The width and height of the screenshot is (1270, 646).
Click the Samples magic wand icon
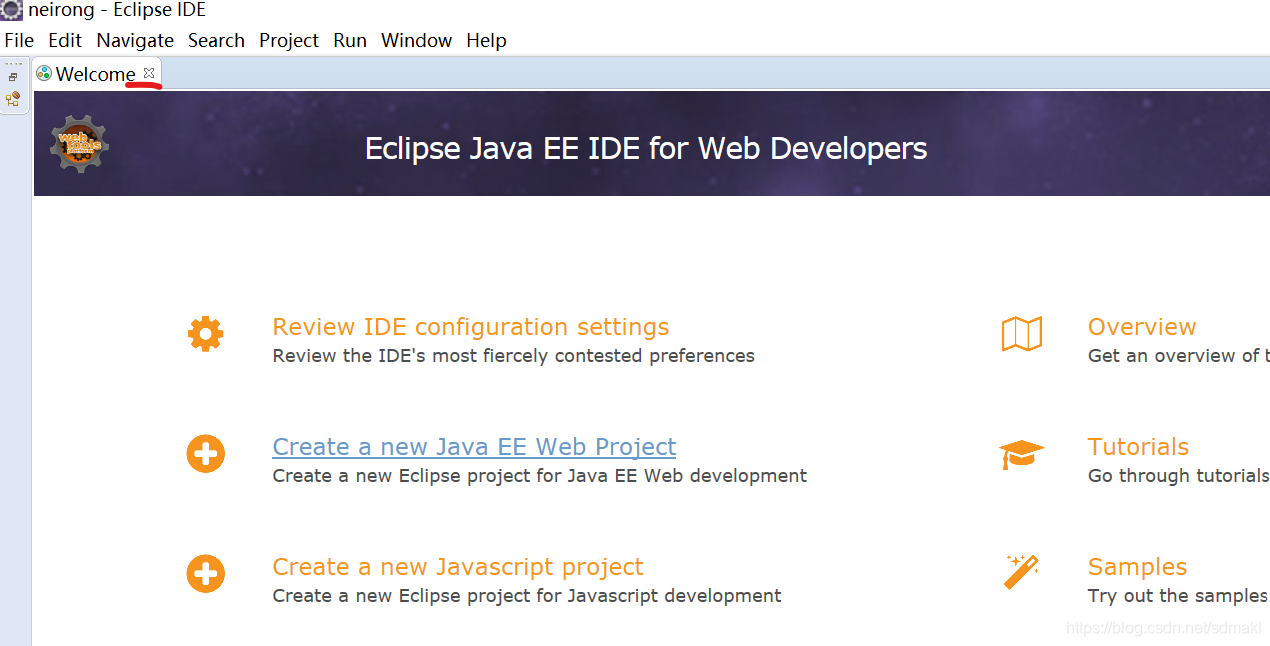point(1021,572)
